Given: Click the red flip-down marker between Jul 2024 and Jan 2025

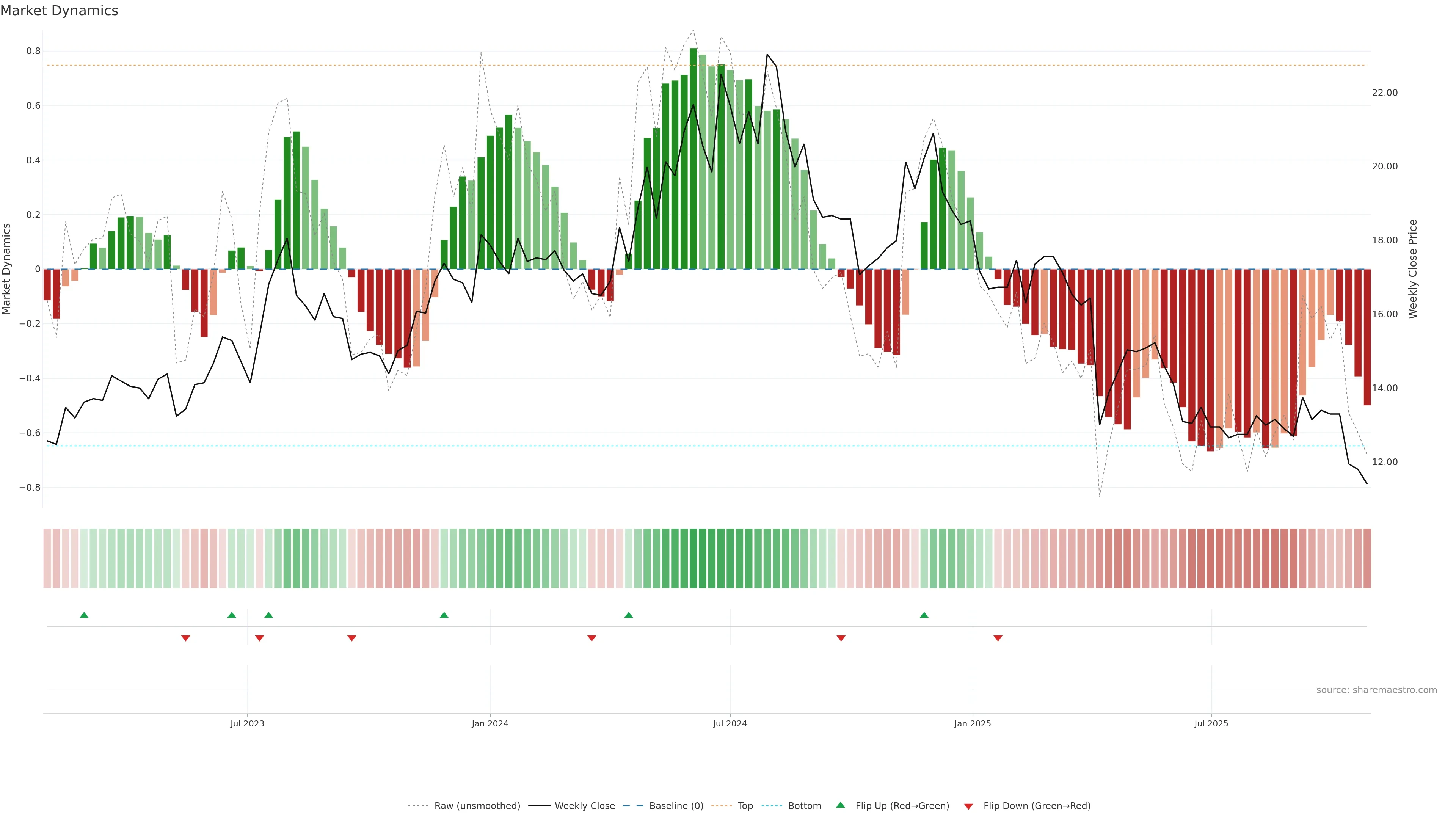Looking at the screenshot, I should pyautogui.click(x=841, y=638).
